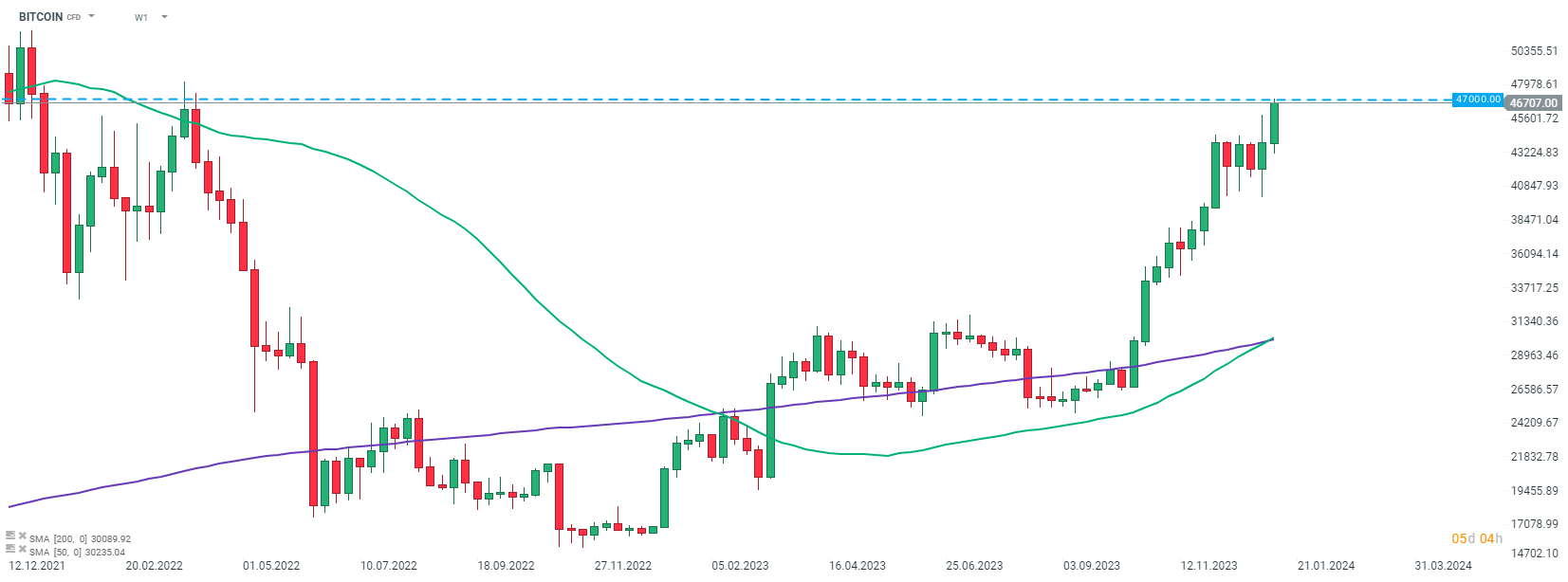The image size is (1568, 582).
Task: Remove the SMA 200 indicator
Action: [x=22, y=537]
